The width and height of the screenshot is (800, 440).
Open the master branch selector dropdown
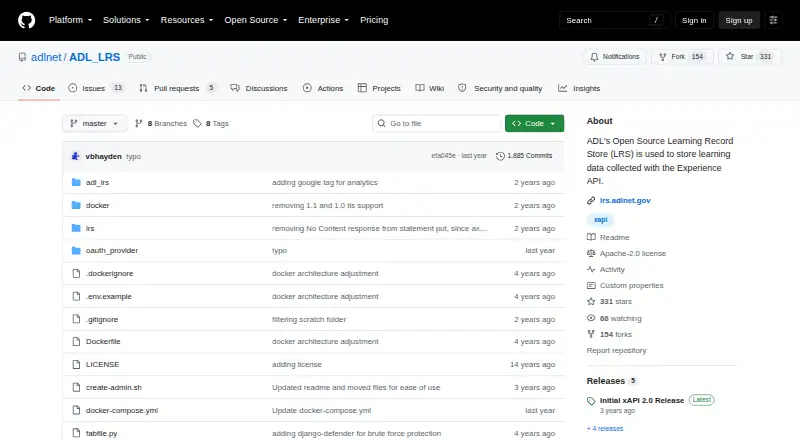point(94,124)
